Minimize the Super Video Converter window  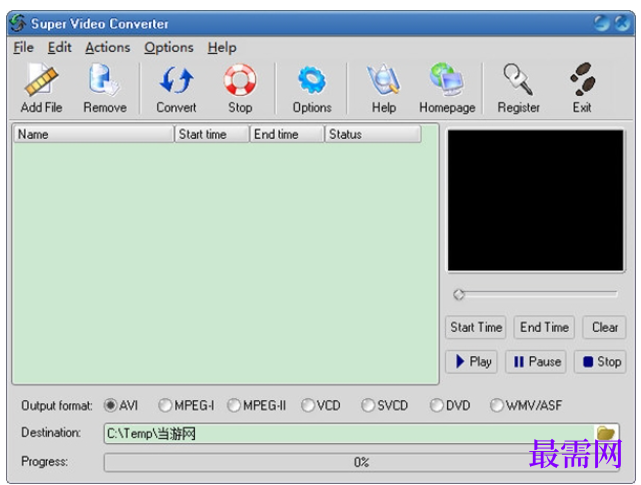click(602, 23)
